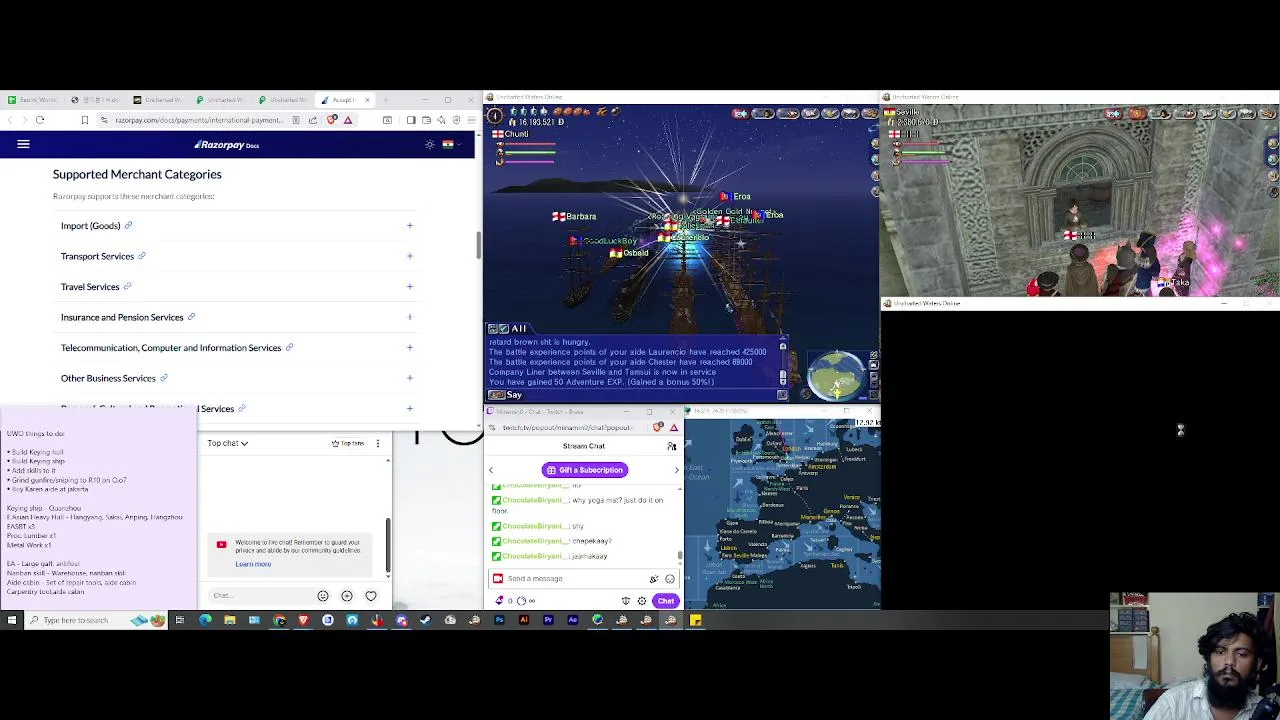Open the Twitch mod shield icon
The height and width of the screenshot is (720, 1280).
[626, 601]
